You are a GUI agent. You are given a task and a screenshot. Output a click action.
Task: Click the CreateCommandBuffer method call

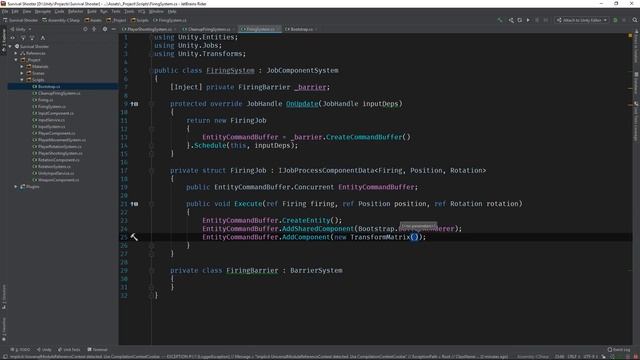point(364,137)
